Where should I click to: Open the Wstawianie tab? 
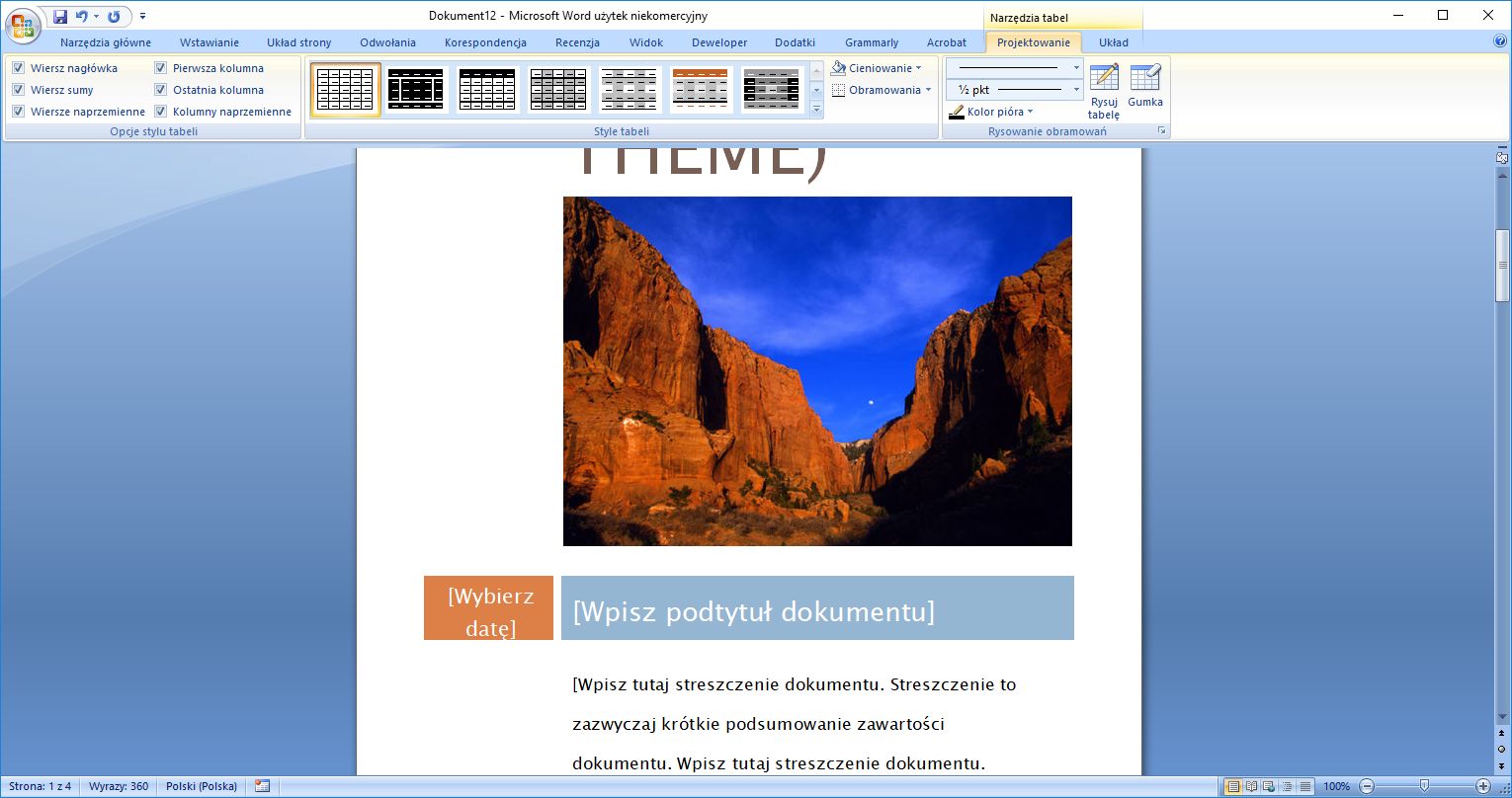tap(210, 42)
